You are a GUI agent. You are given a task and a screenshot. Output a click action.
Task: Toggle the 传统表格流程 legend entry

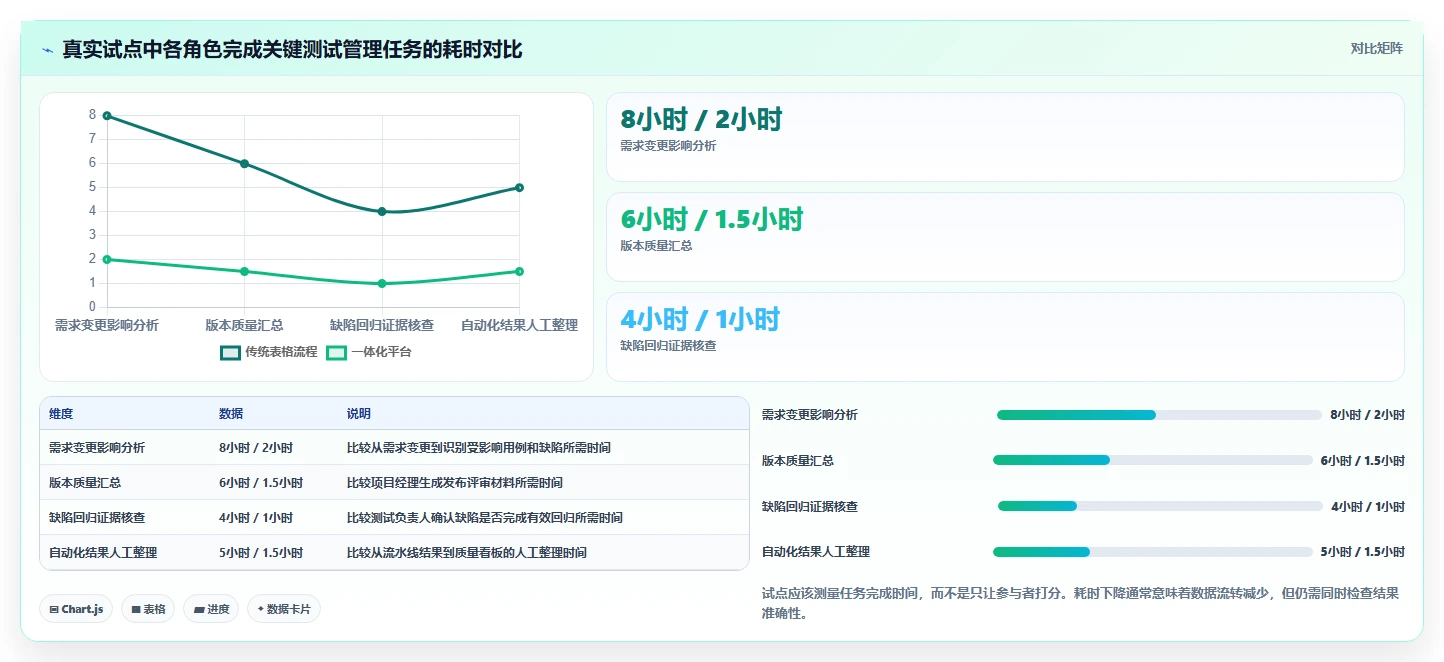[269, 352]
